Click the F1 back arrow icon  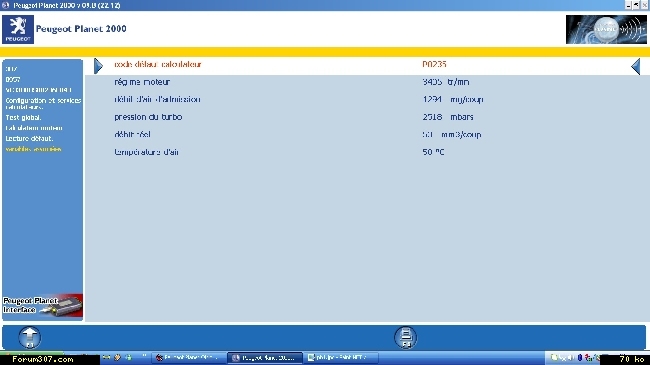point(29,337)
